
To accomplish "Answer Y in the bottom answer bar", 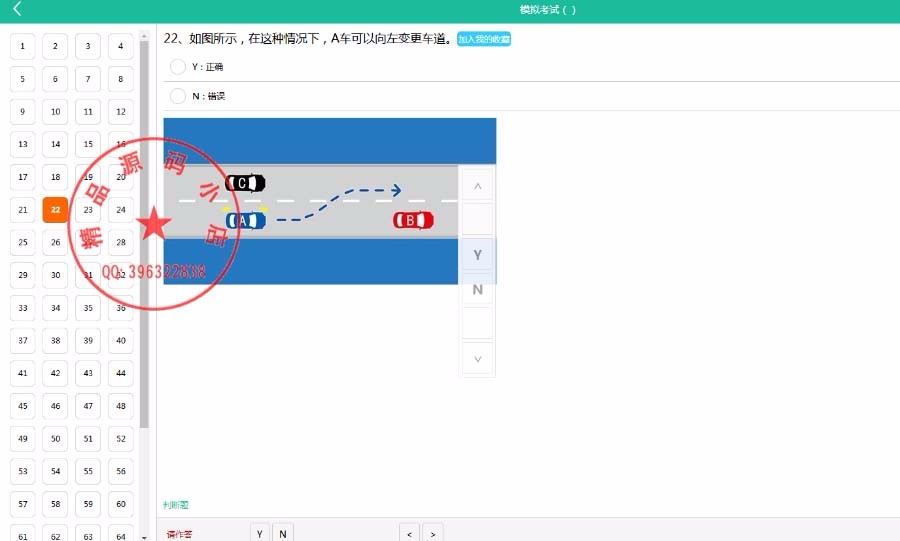I will 259,534.
